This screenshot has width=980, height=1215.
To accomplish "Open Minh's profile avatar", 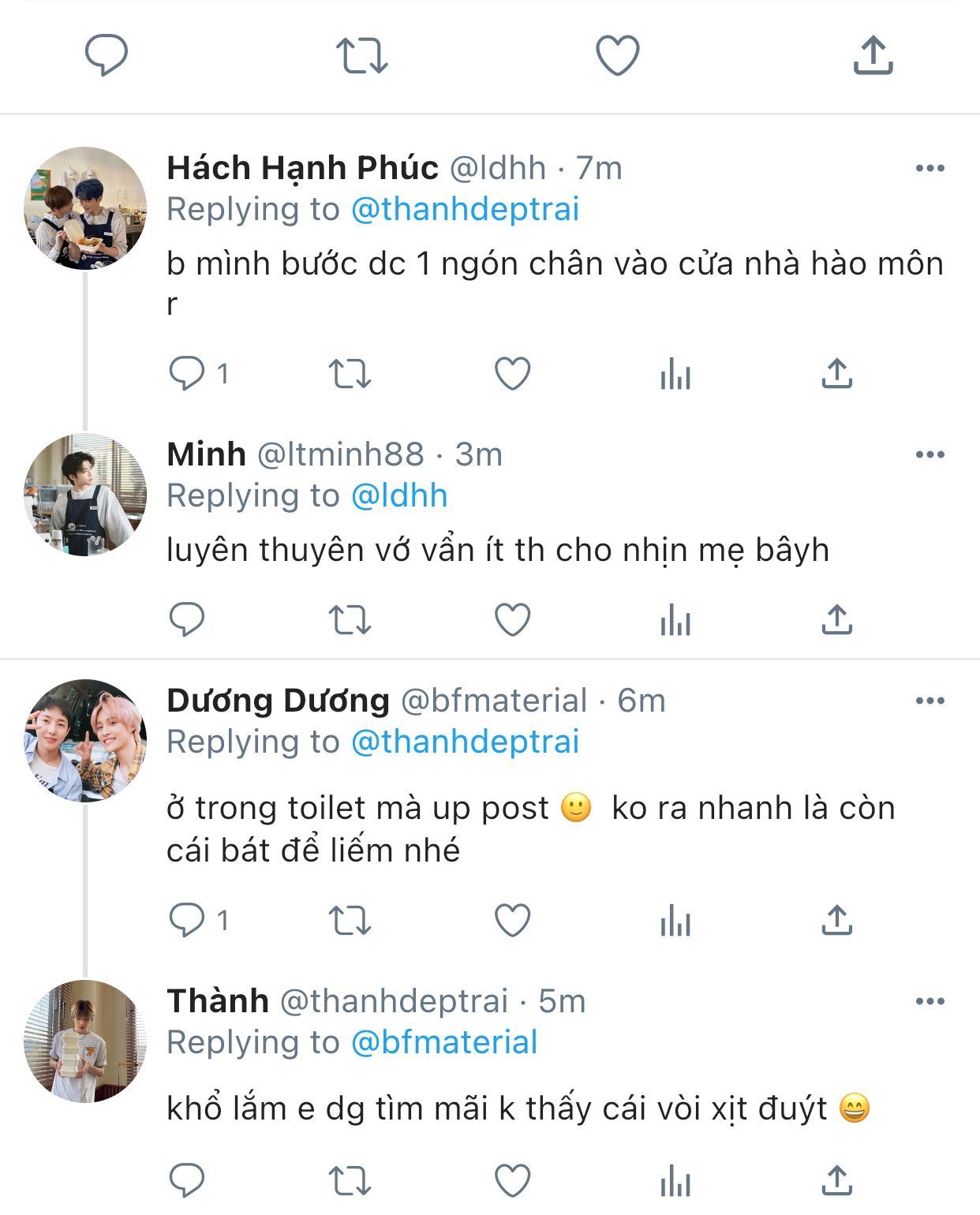I will [x=85, y=495].
